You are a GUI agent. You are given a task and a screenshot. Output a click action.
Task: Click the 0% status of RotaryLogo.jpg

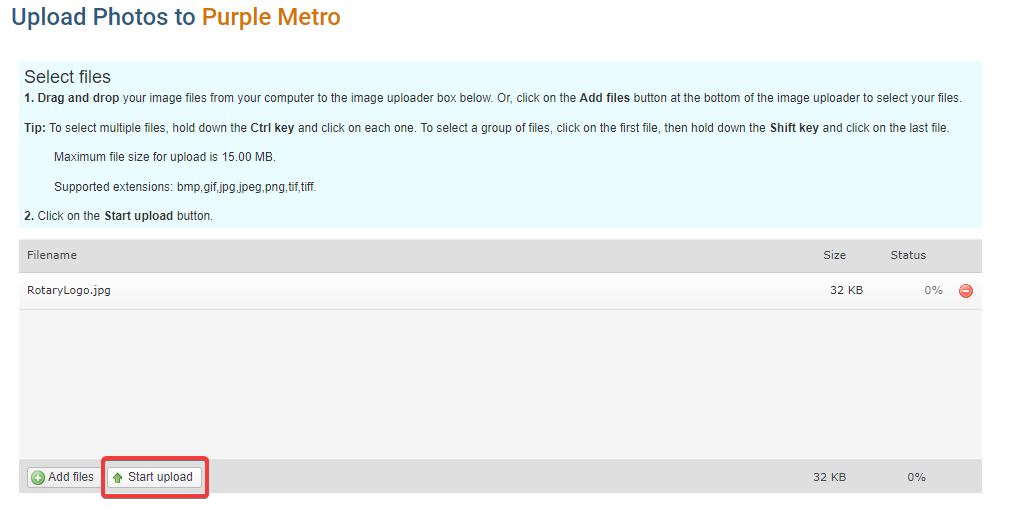coord(933,291)
